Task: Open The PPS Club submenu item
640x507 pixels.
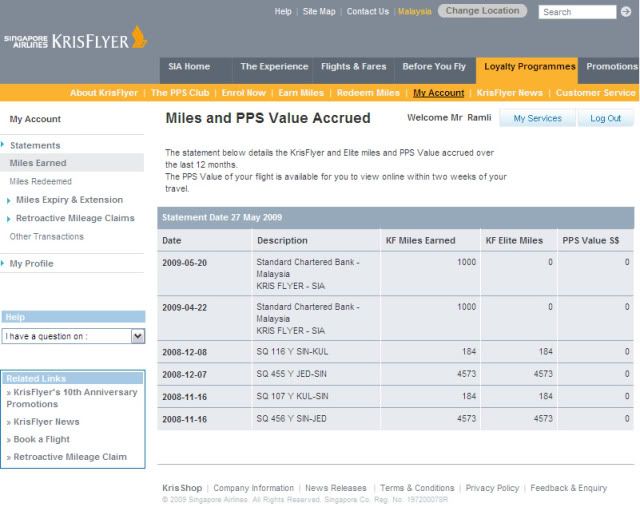Action: pos(180,93)
